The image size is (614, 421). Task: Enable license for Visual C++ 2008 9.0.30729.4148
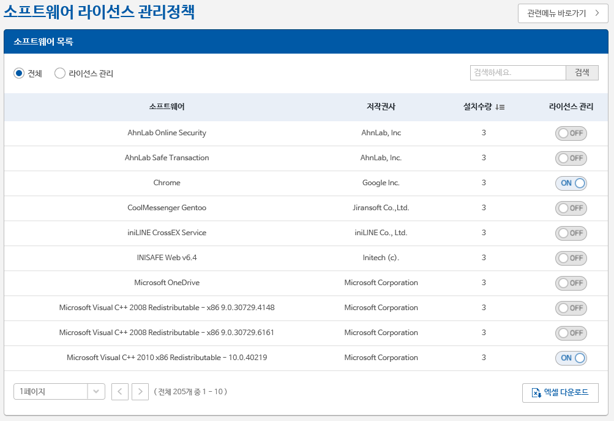[571, 308]
